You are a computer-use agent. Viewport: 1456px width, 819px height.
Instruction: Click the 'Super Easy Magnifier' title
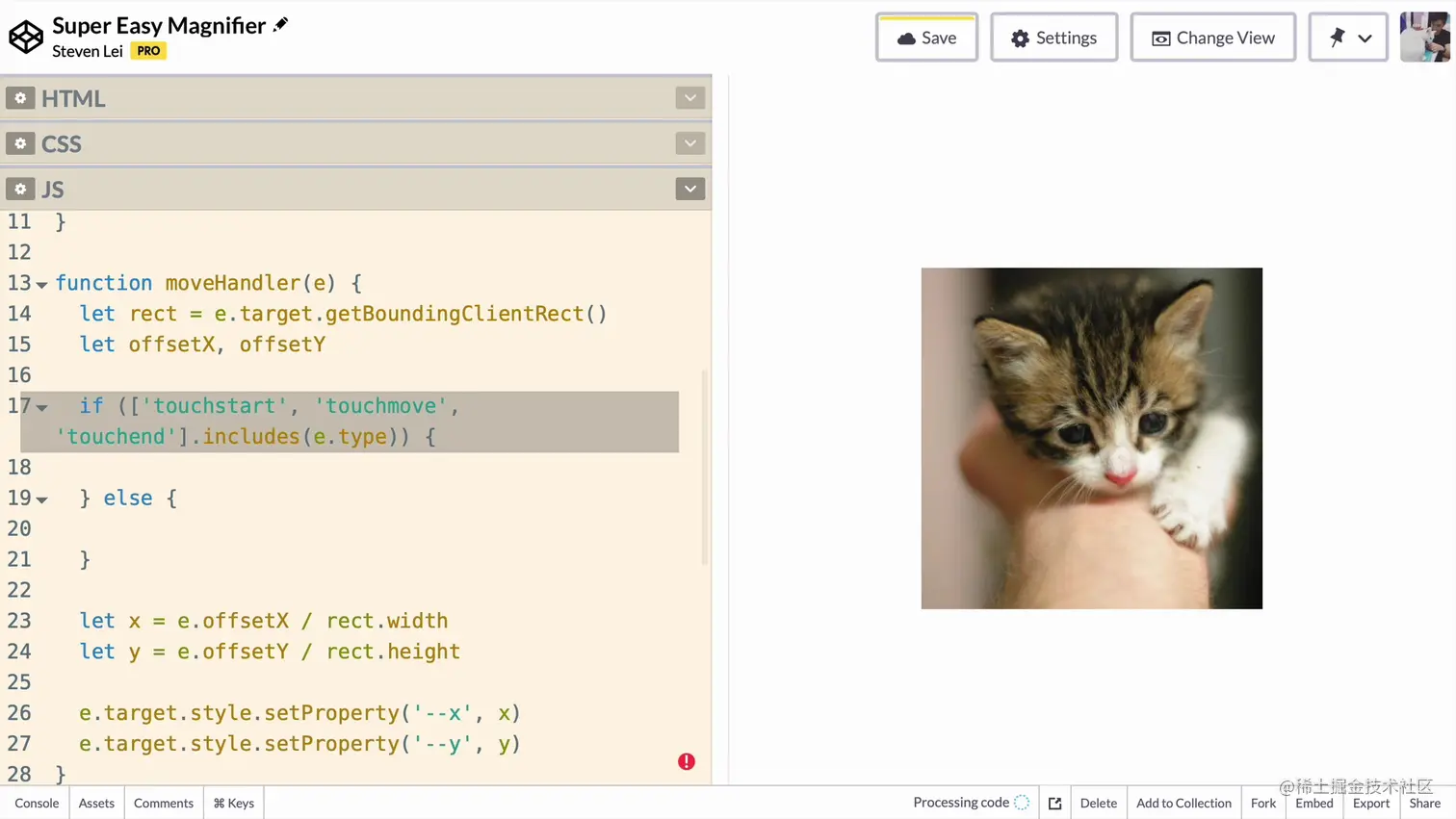(159, 25)
